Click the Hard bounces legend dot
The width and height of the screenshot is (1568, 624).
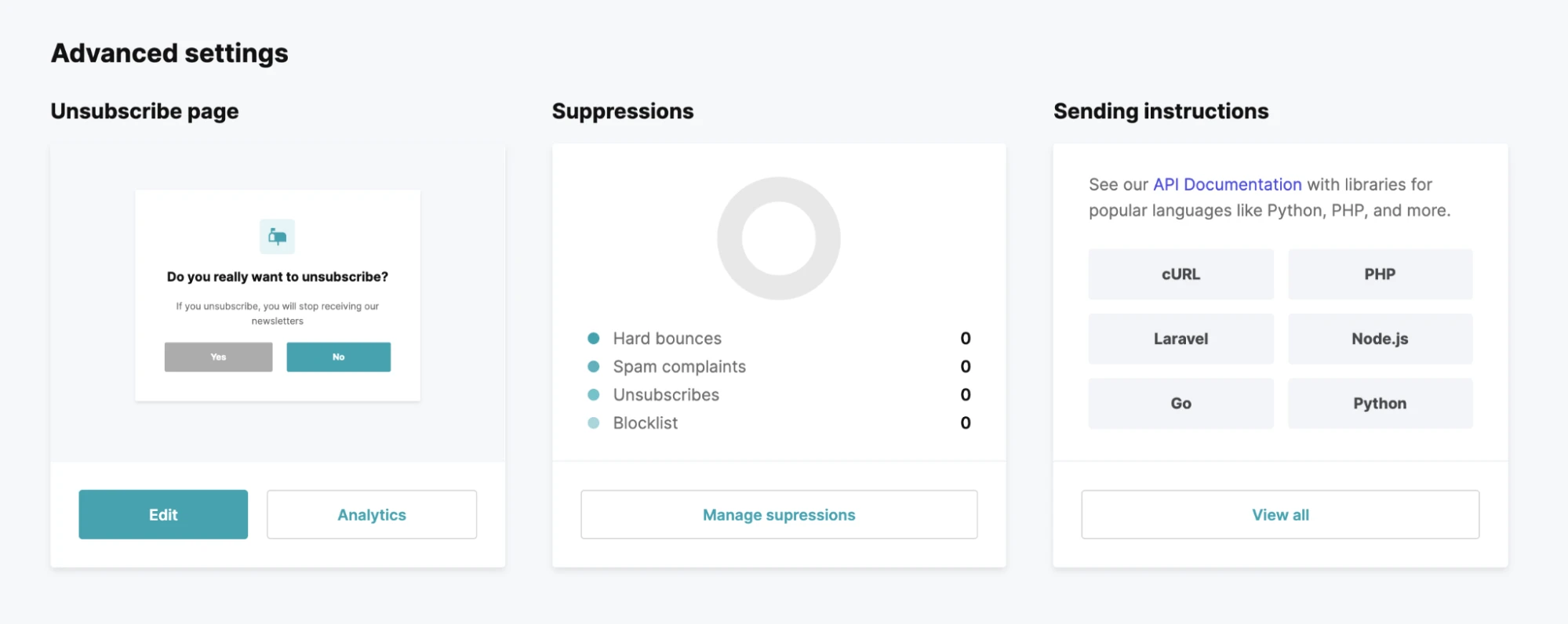[594, 338]
